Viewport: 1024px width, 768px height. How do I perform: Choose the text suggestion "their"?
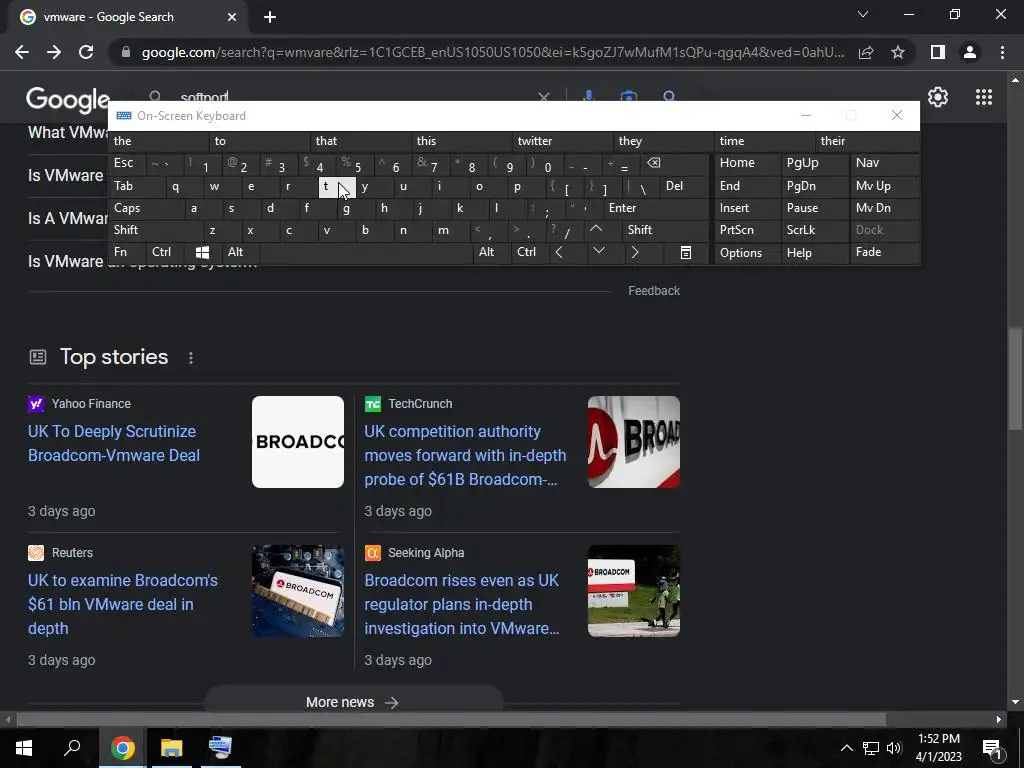click(x=867, y=141)
